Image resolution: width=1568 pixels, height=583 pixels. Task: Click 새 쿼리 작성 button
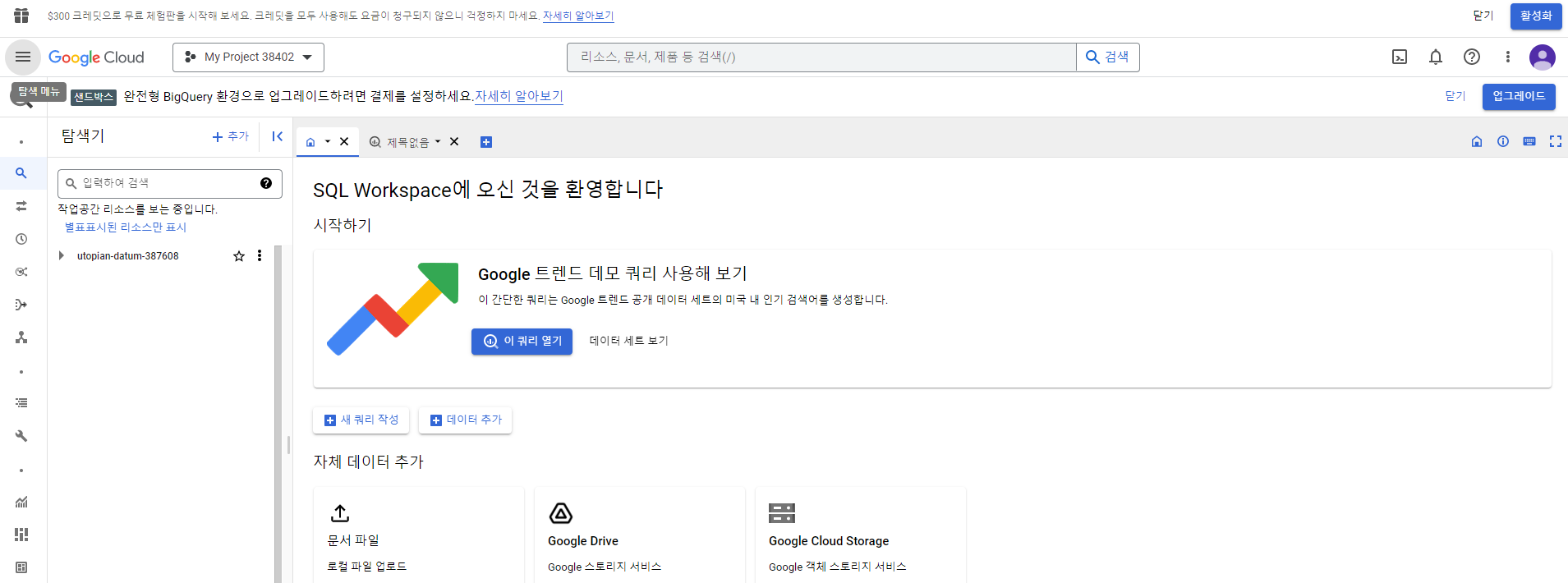pos(361,420)
